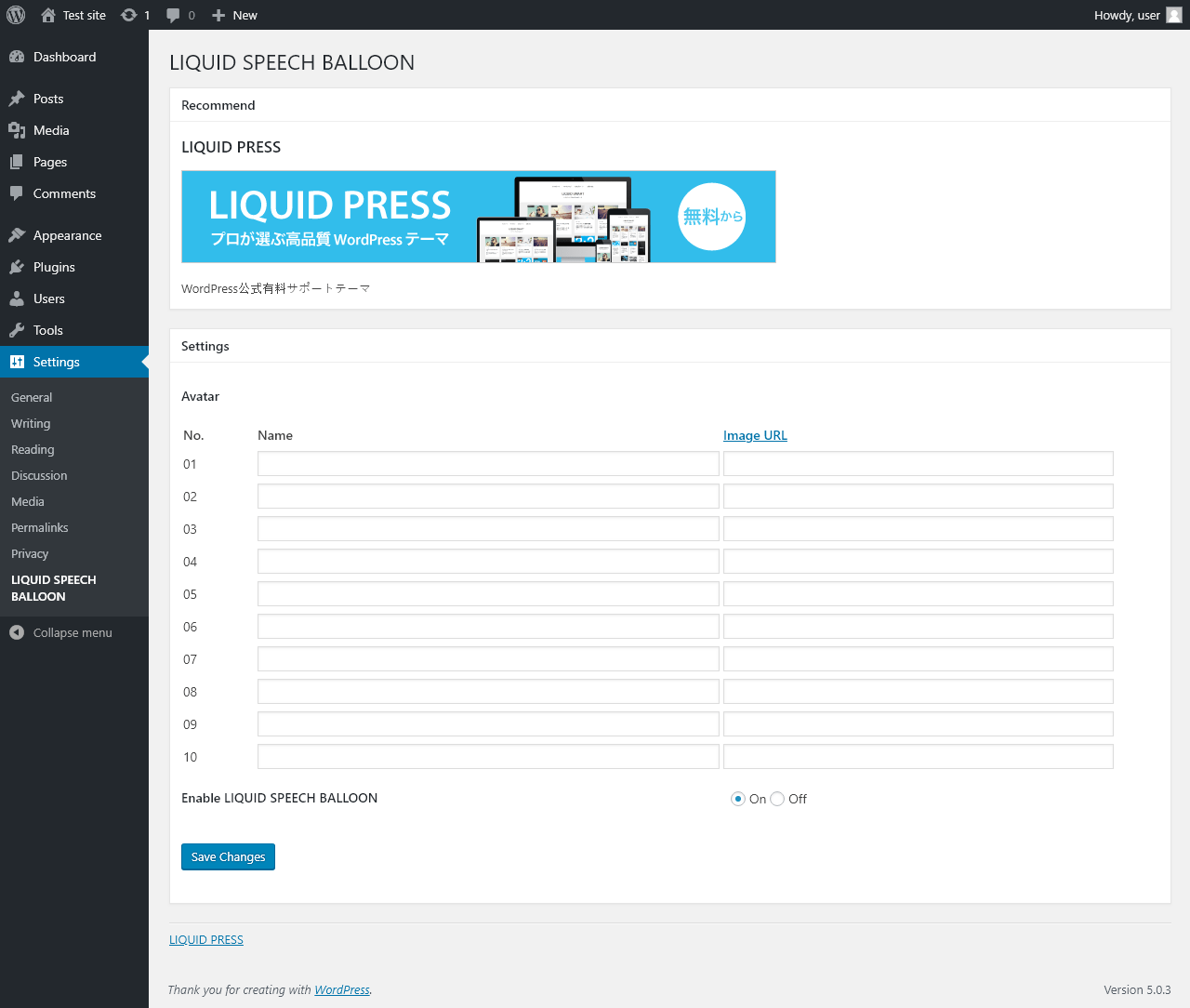1190x1008 pixels.
Task: Click the Settings sliders icon
Action: (x=17, y=362)
